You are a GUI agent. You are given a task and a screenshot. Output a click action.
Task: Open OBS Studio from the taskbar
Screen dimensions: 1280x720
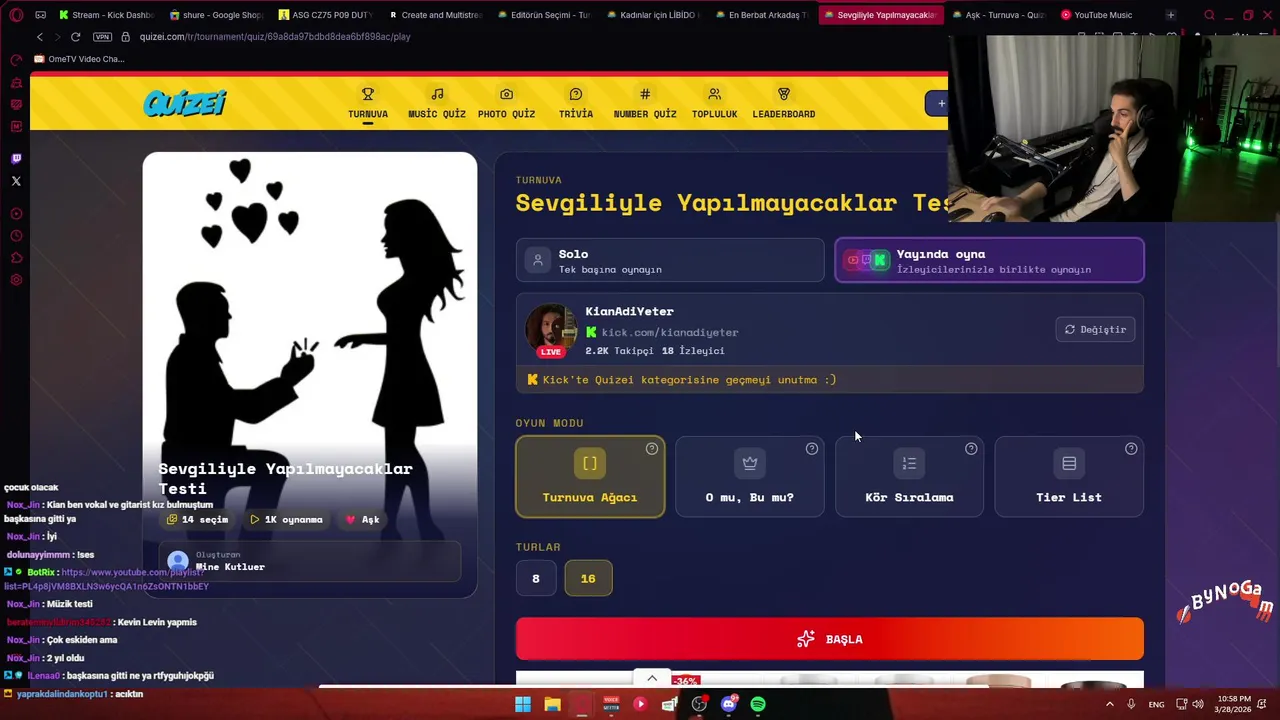click(699, 704)
